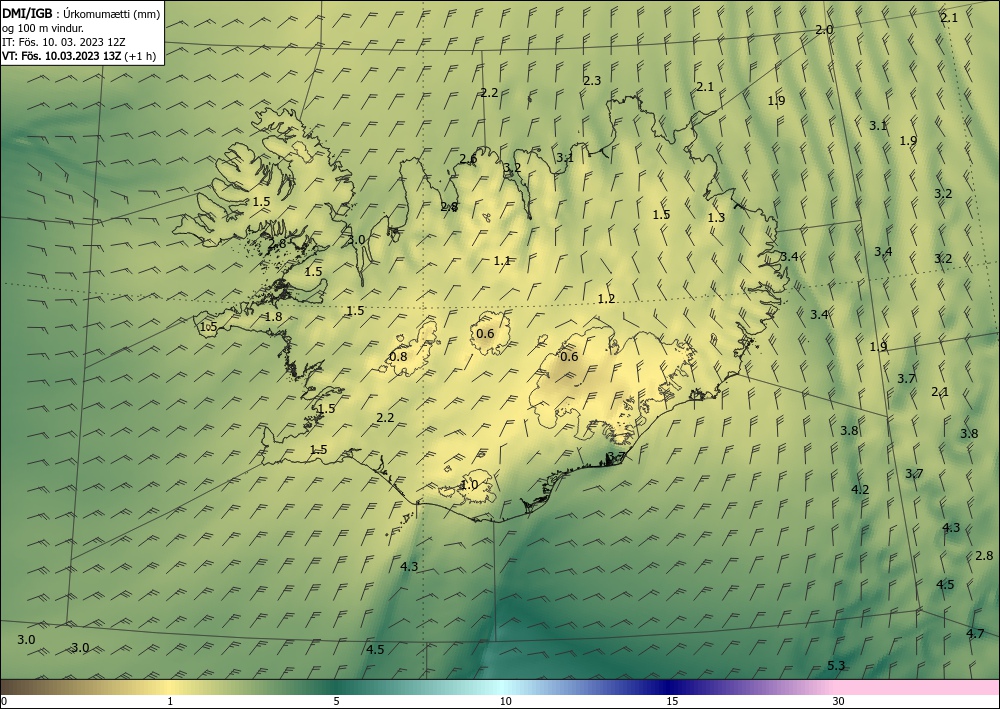Screen dimensions: 1000x709
Task: Click the 4.7 value on the map
Action: pos(975,633)
